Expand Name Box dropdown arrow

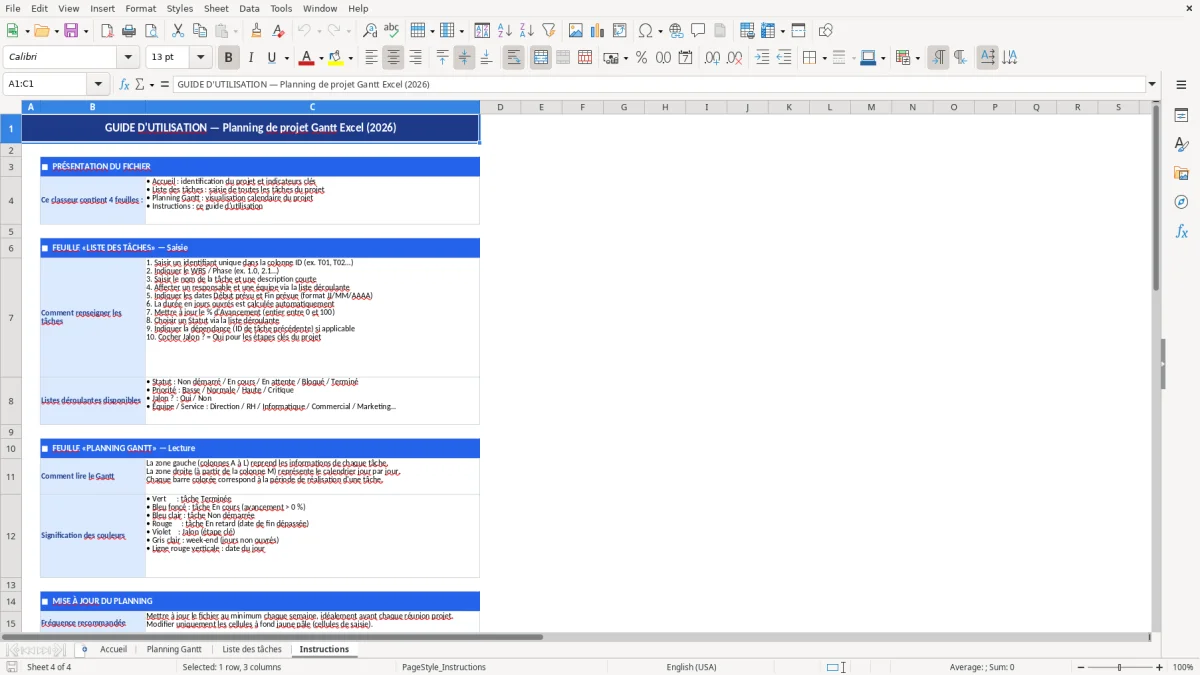pyautogui.click(x=98, y=84)
